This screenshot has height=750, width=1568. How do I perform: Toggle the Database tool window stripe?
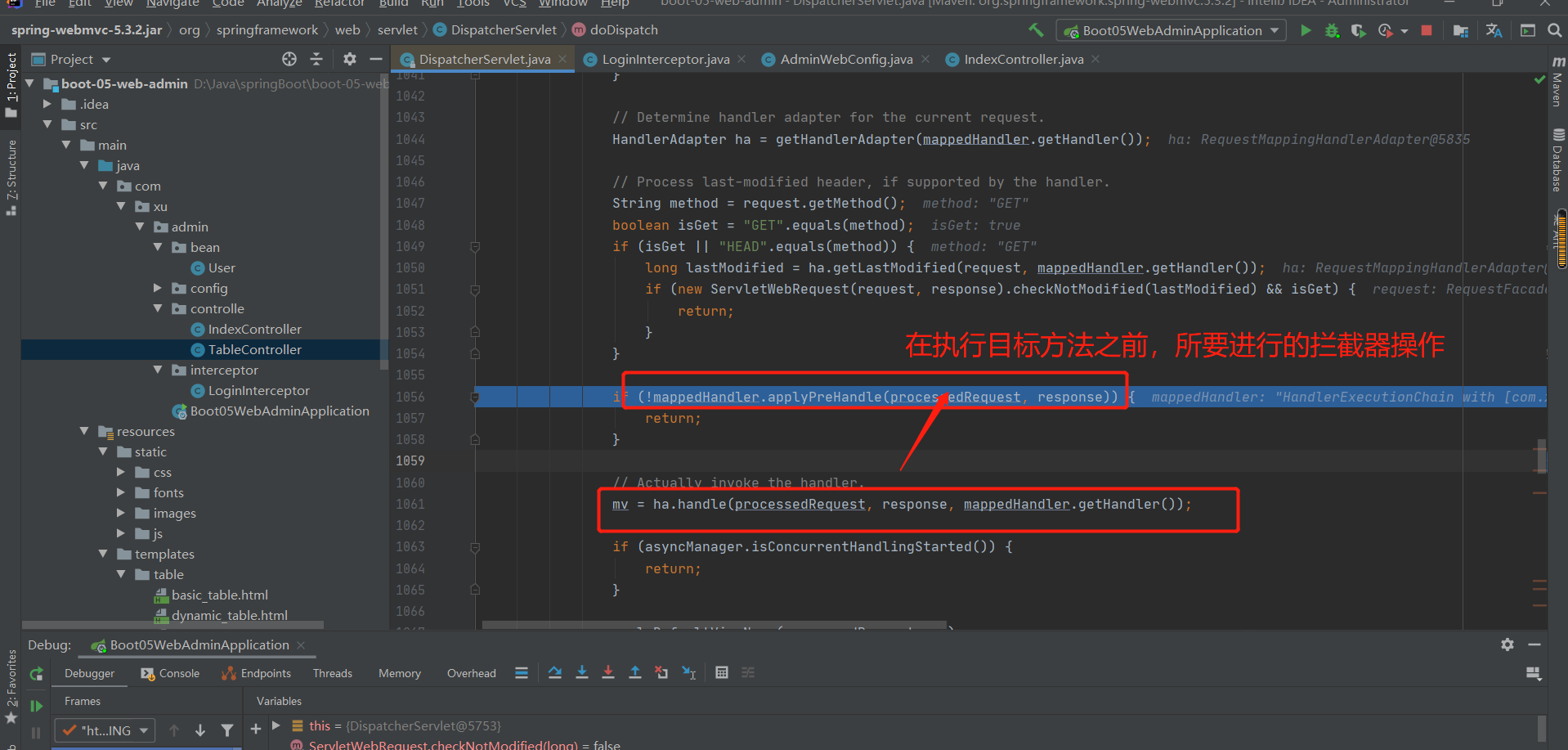pos(1557,160)
